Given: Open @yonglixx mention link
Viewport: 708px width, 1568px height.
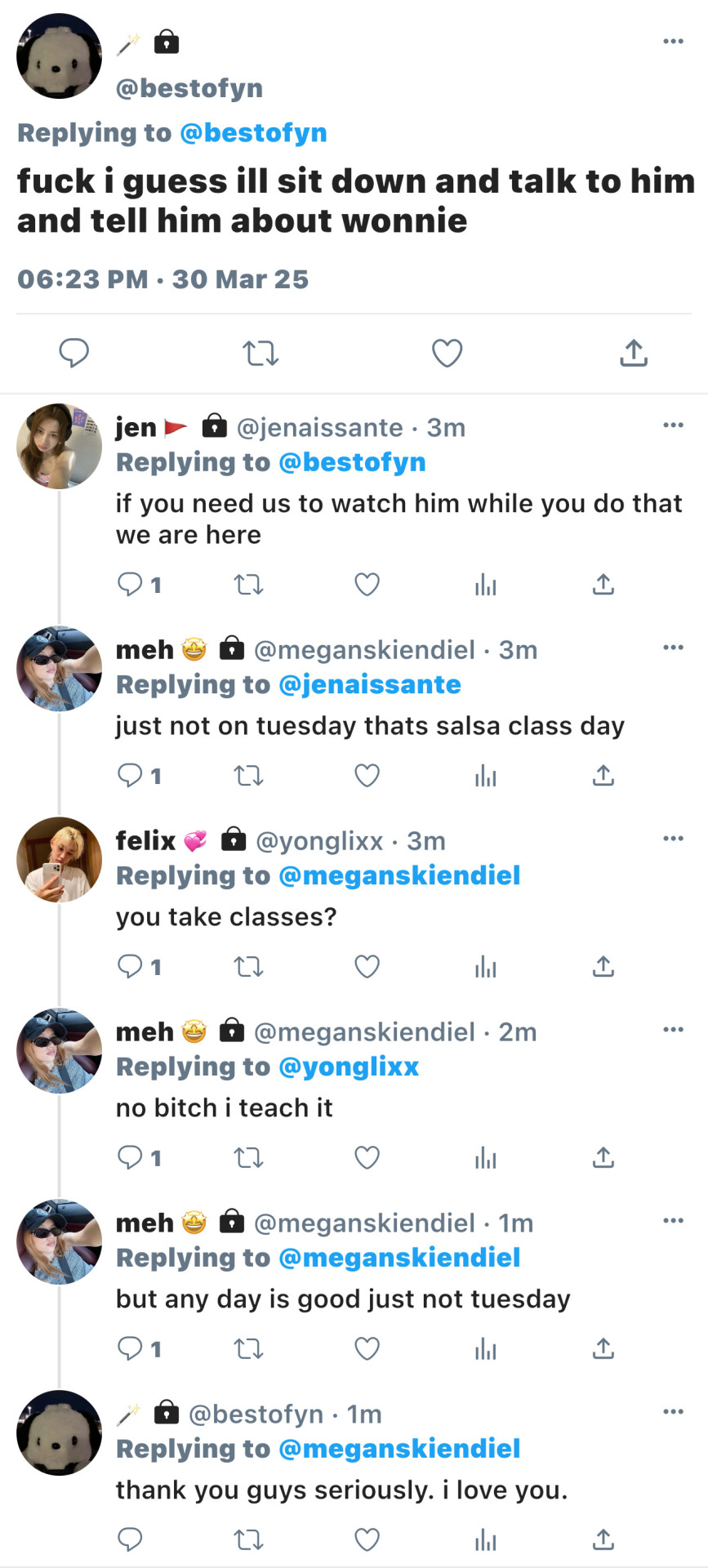Looking at the screenshot, I should coord(349,1067).
